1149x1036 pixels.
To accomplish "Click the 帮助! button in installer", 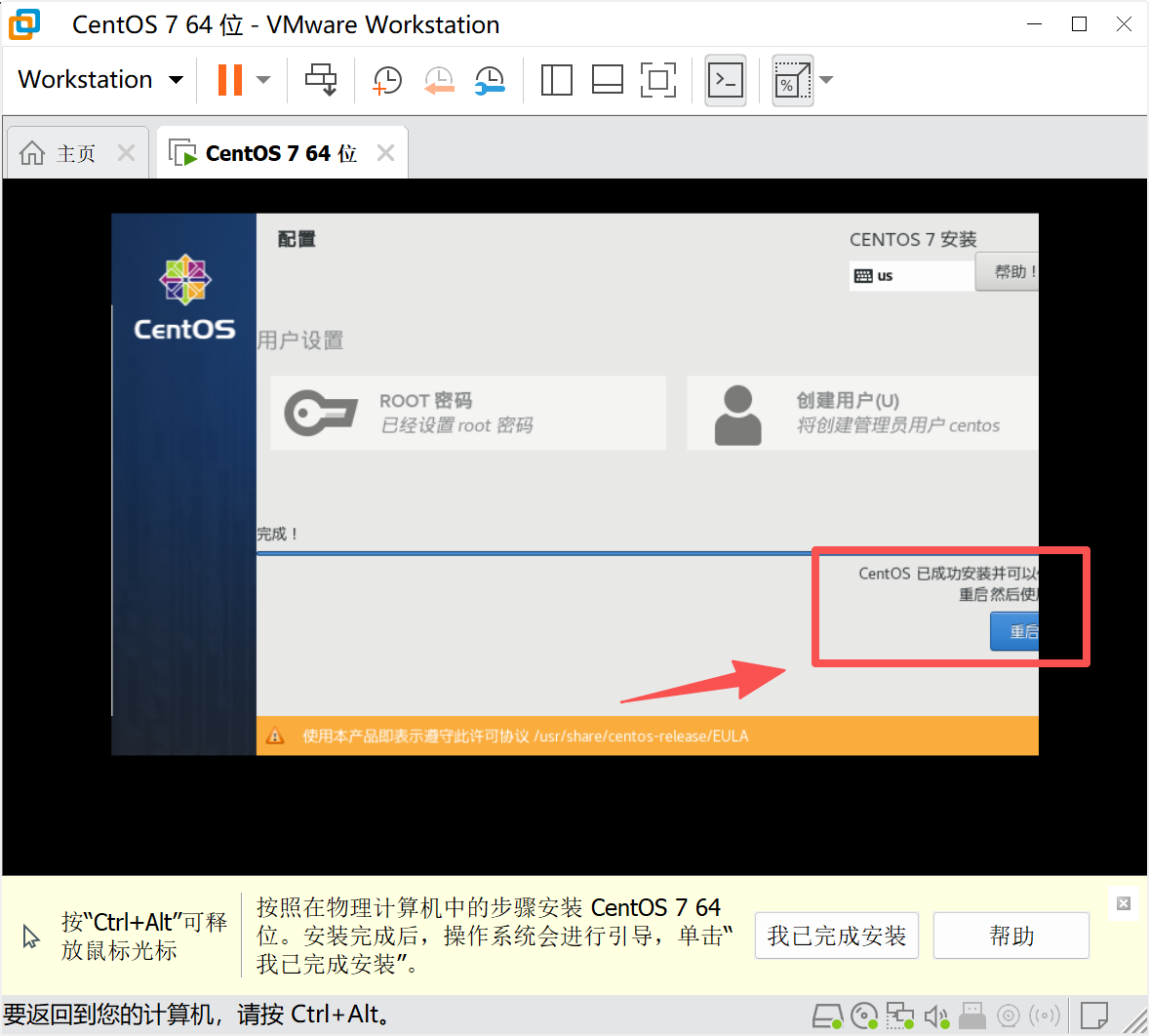I will click(1008, 272).
